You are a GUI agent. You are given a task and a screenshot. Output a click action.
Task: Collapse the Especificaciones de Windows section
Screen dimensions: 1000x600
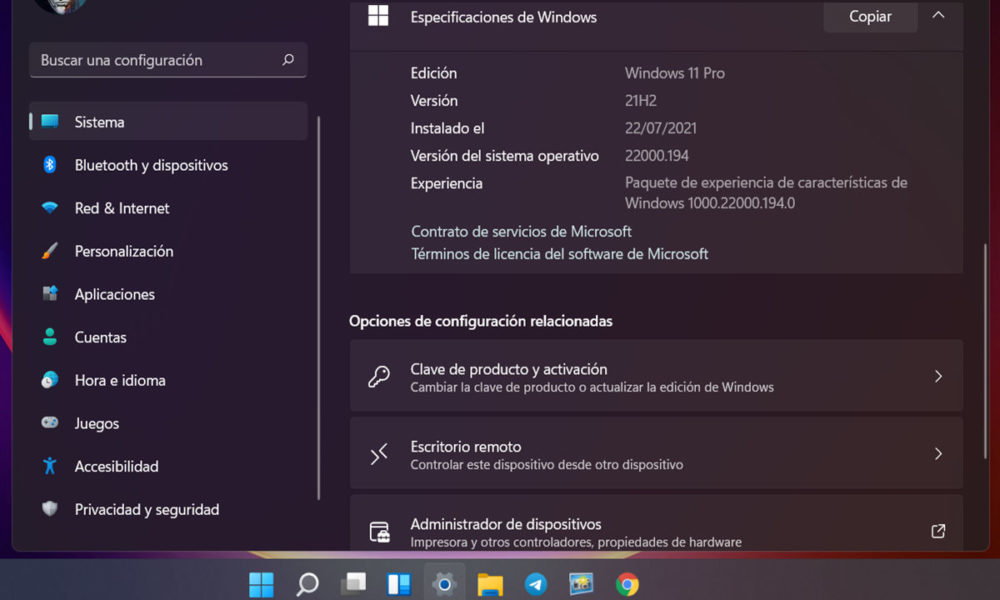(936, 16)
